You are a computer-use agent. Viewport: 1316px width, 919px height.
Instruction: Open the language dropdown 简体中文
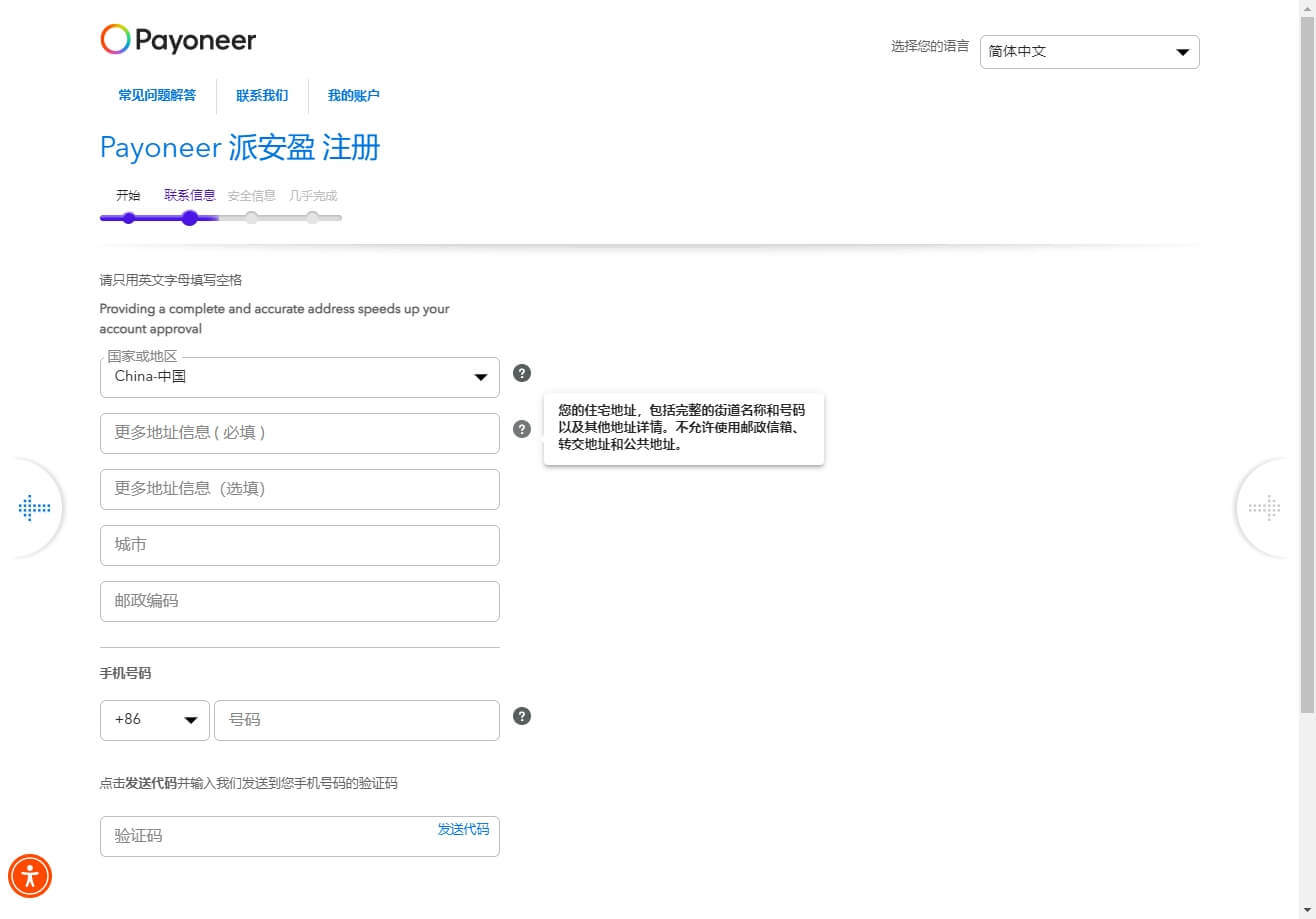[x=1090, y=52]
